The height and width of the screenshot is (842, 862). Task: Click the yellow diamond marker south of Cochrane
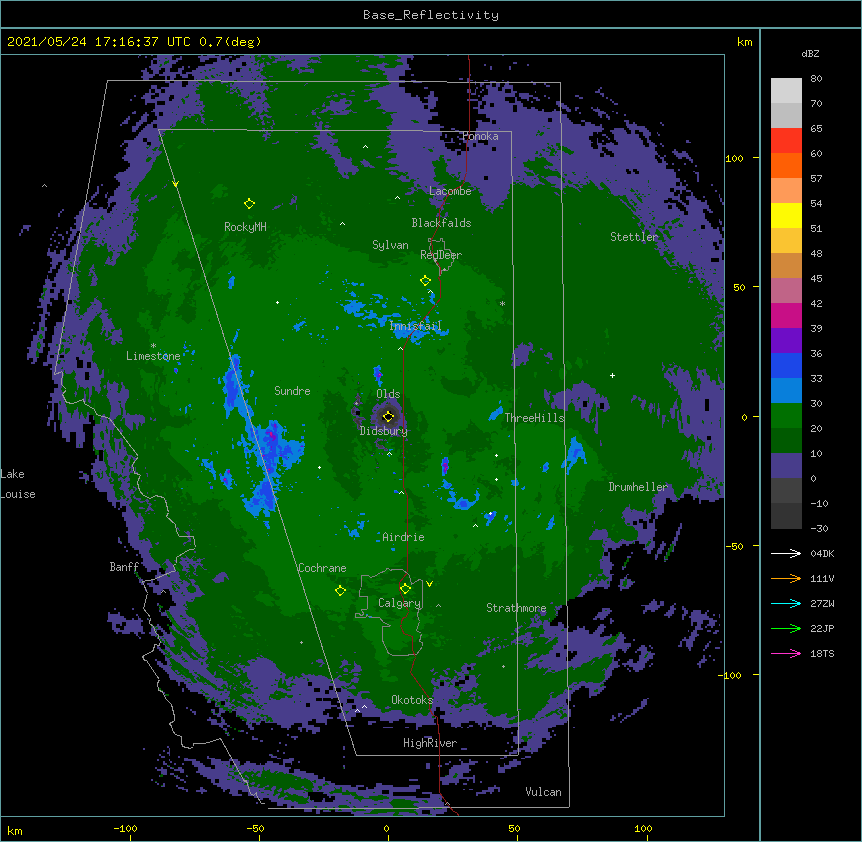[340, 591]
